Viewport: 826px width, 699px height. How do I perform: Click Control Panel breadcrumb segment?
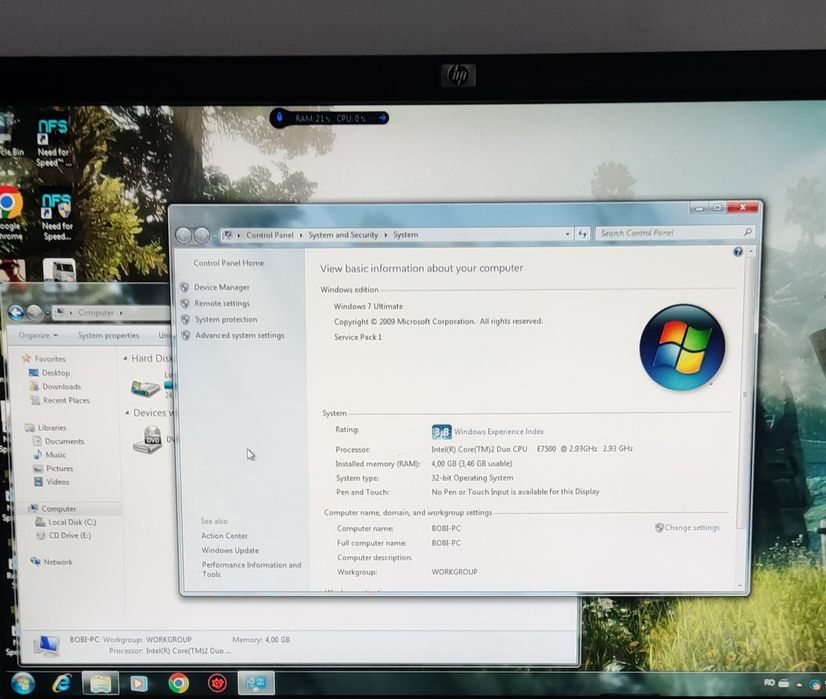coord(270,235)
